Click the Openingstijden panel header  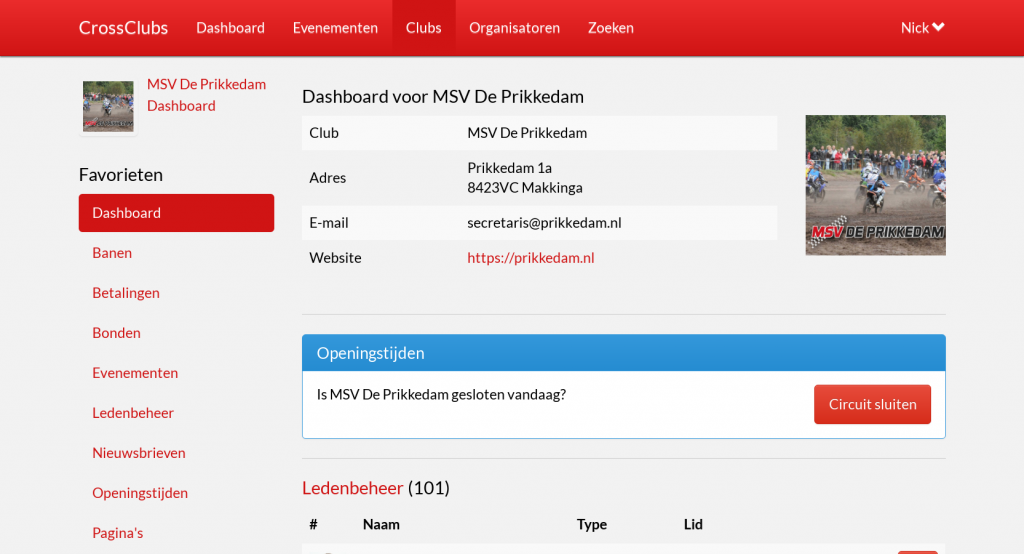click(624, 353)
